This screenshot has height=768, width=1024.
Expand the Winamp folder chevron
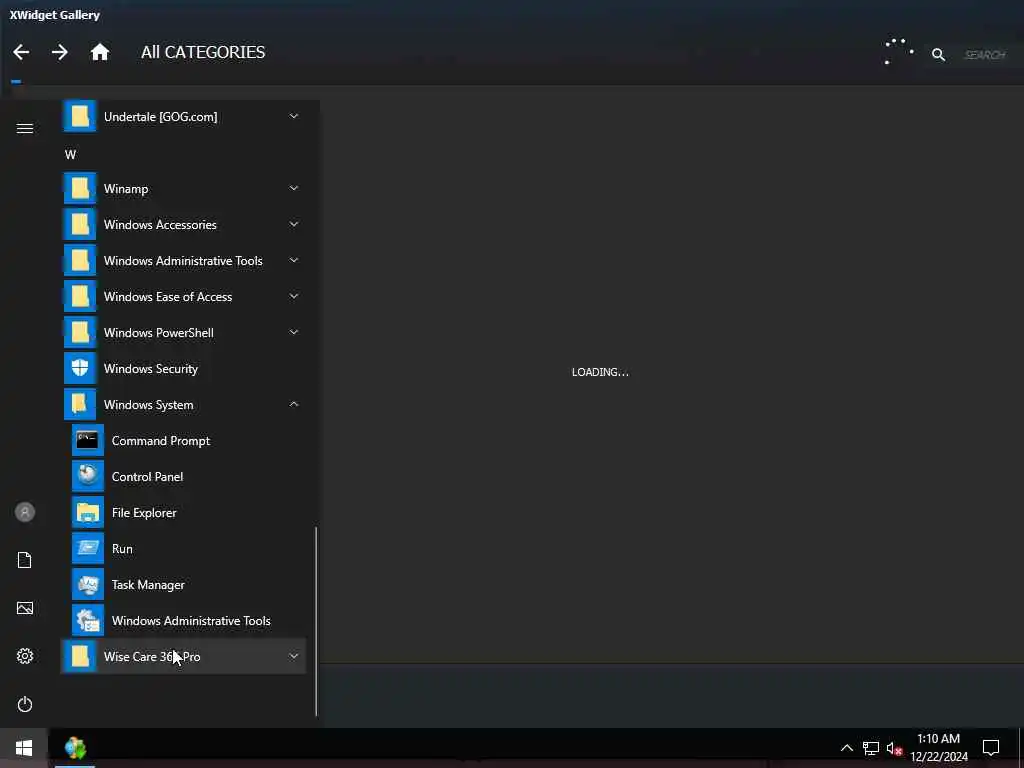pyautogui.click(x=294, y=188)
